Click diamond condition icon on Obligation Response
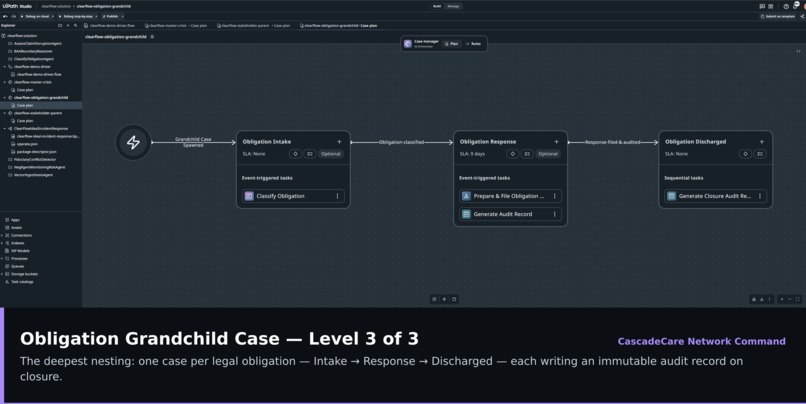The image size is (806, 404). tap(512, 154)
